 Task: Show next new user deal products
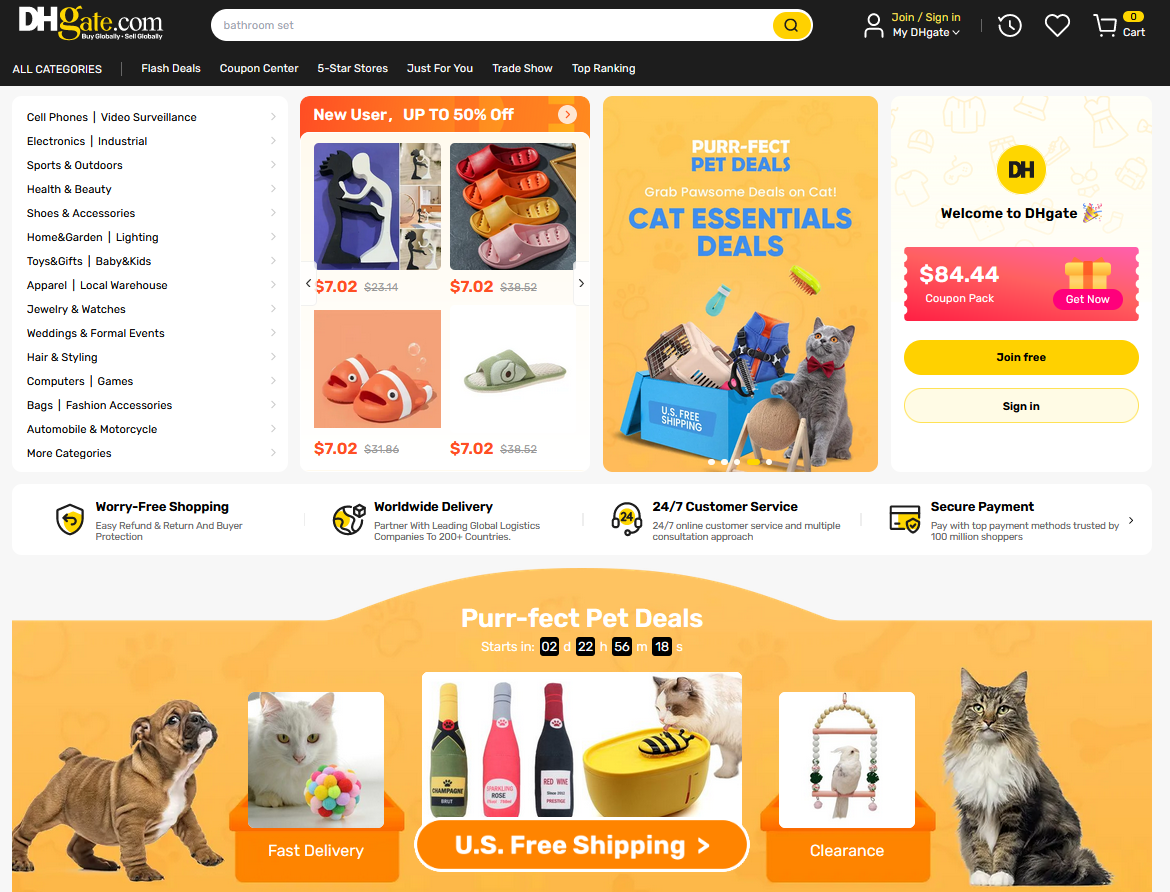pyautogui.click(x=581, y=284)
